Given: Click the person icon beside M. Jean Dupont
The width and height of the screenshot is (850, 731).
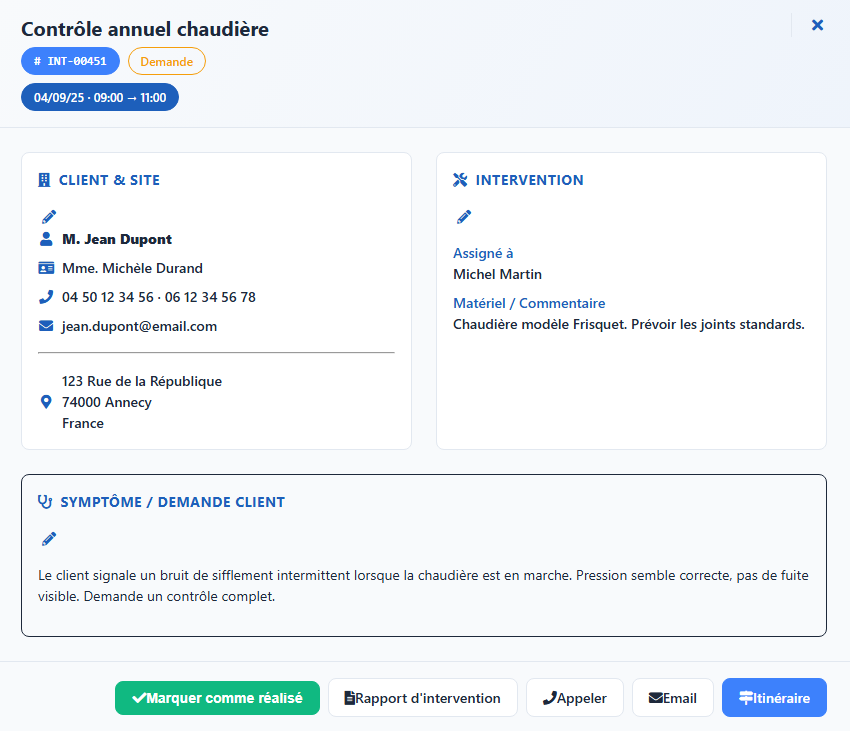Looking at the screenshot, I should tap(44, 238).
